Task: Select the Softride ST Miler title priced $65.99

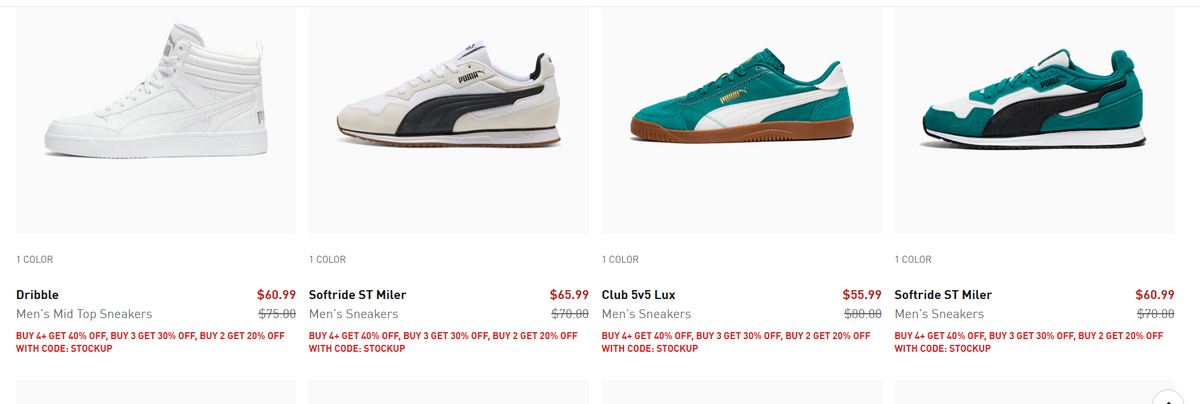Action: coord(358,295)
